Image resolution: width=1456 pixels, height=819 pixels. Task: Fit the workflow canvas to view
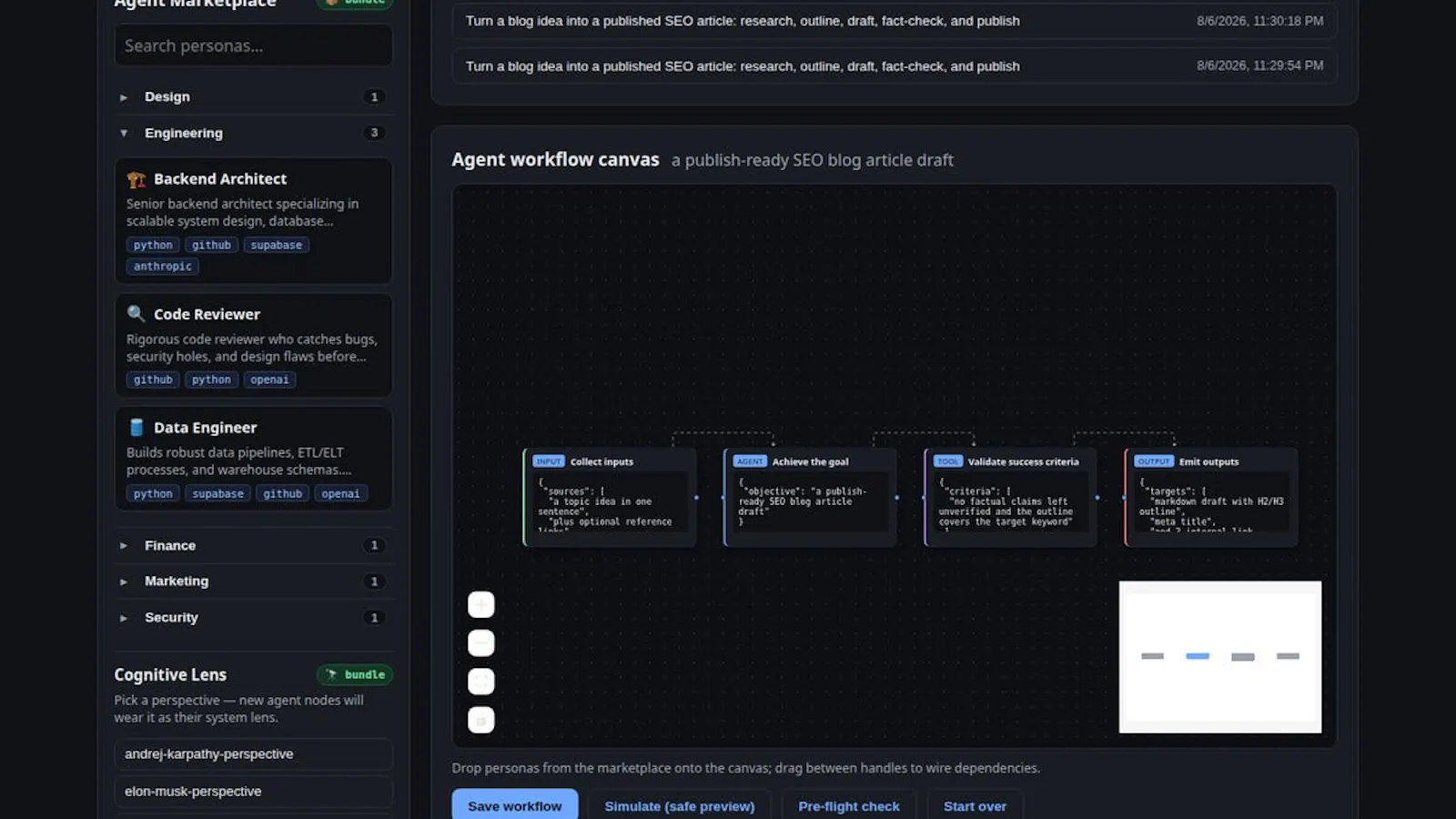click(x=481, y=682)
